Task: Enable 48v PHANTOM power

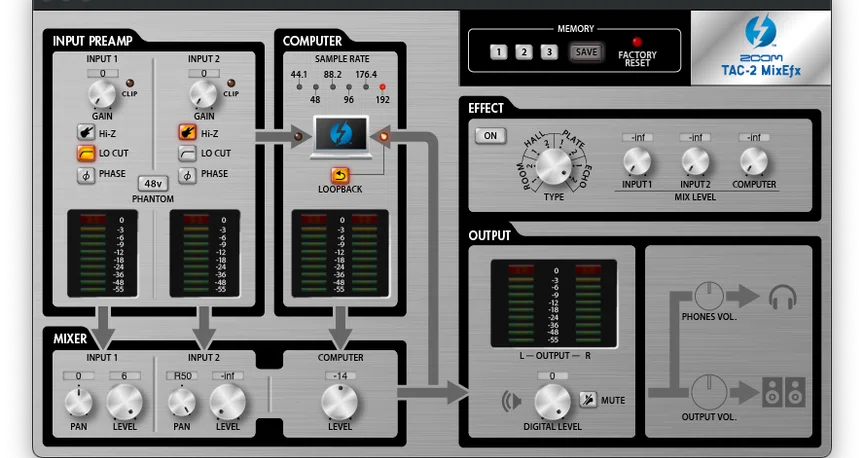Action: tap(153, 184)
